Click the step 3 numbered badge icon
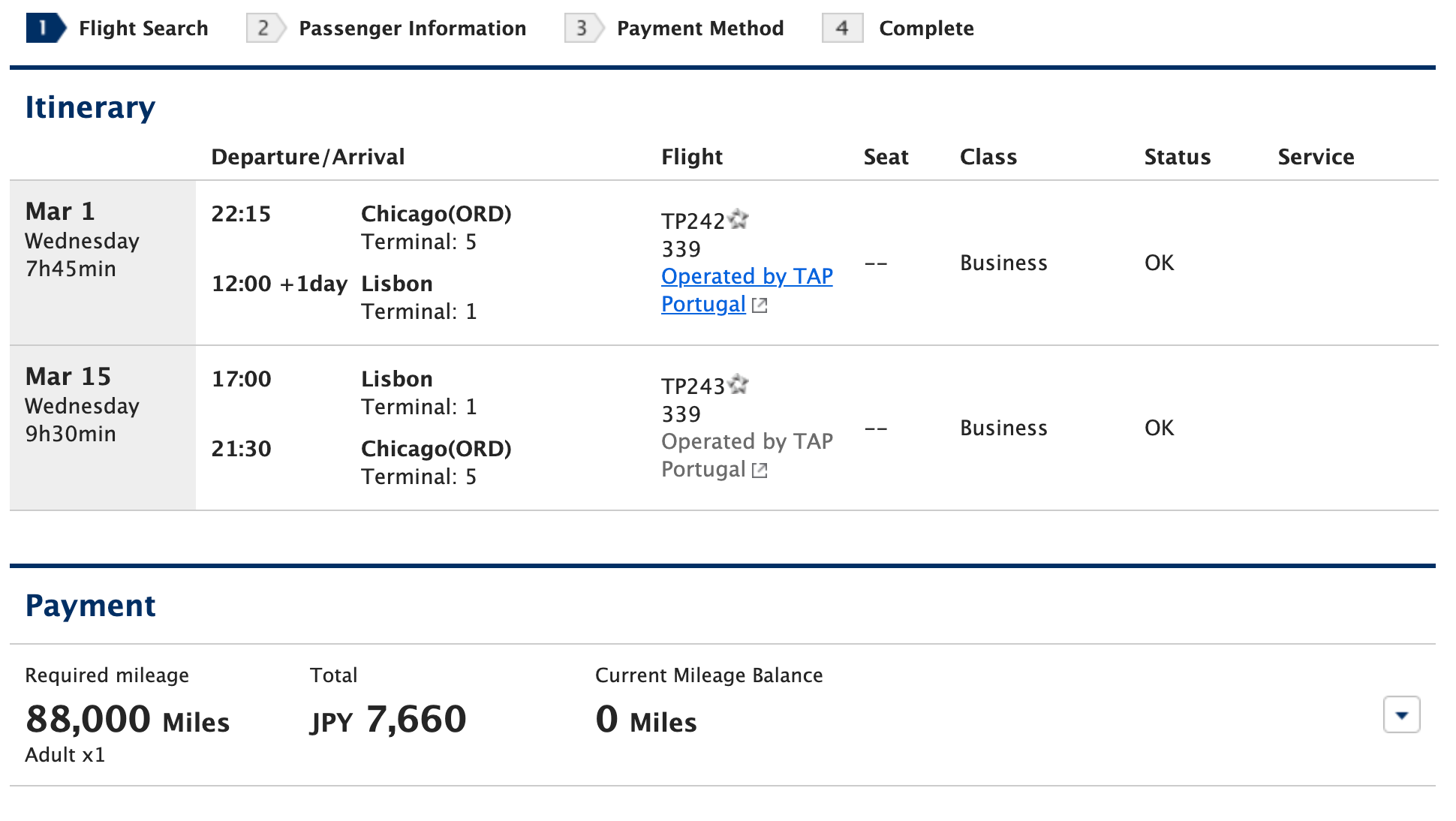This screenshot has height=821, width=1456. click(583, 28)
